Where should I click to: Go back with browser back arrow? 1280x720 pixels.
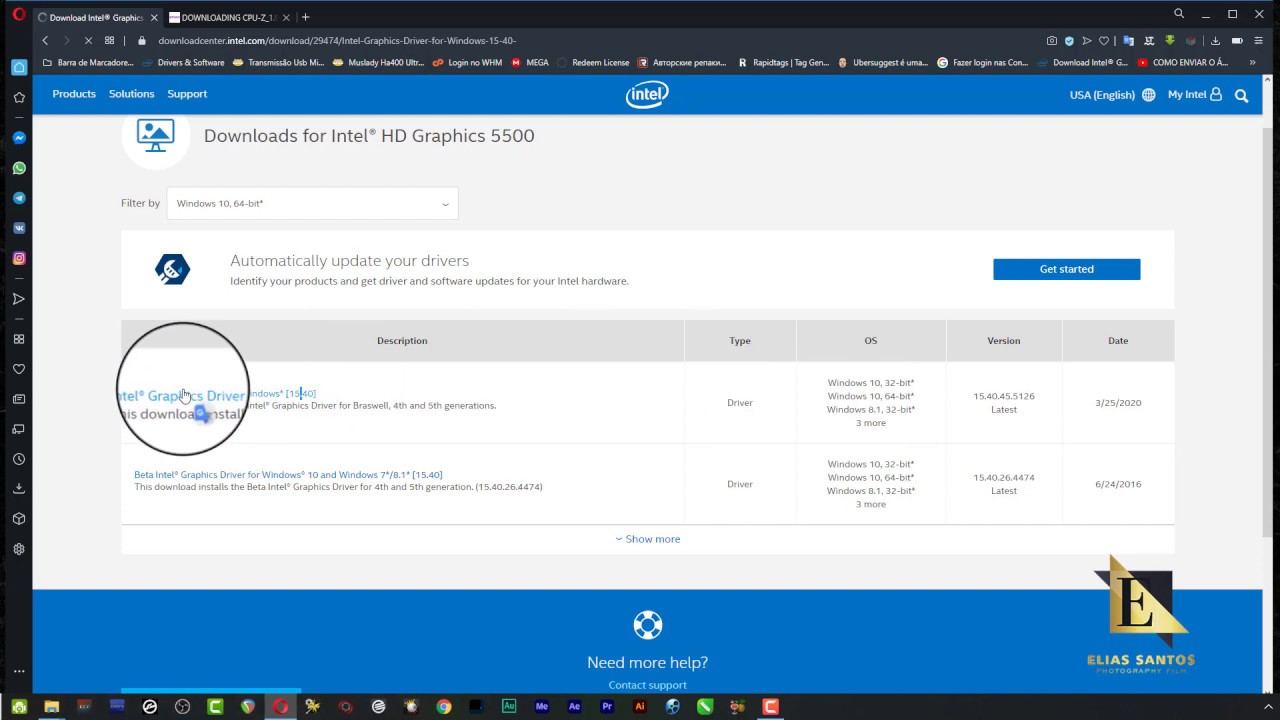click(x=45, y=41)
